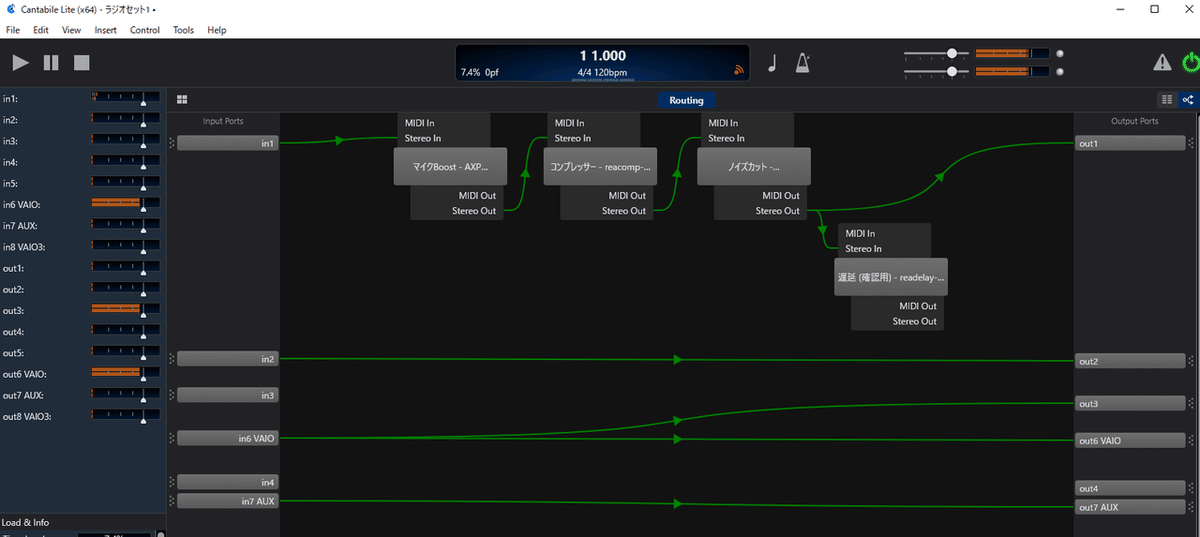Viewport: 1200px width, 537px height.
Task: Click the lower round indicator beside level meter
Action: 1060,71
